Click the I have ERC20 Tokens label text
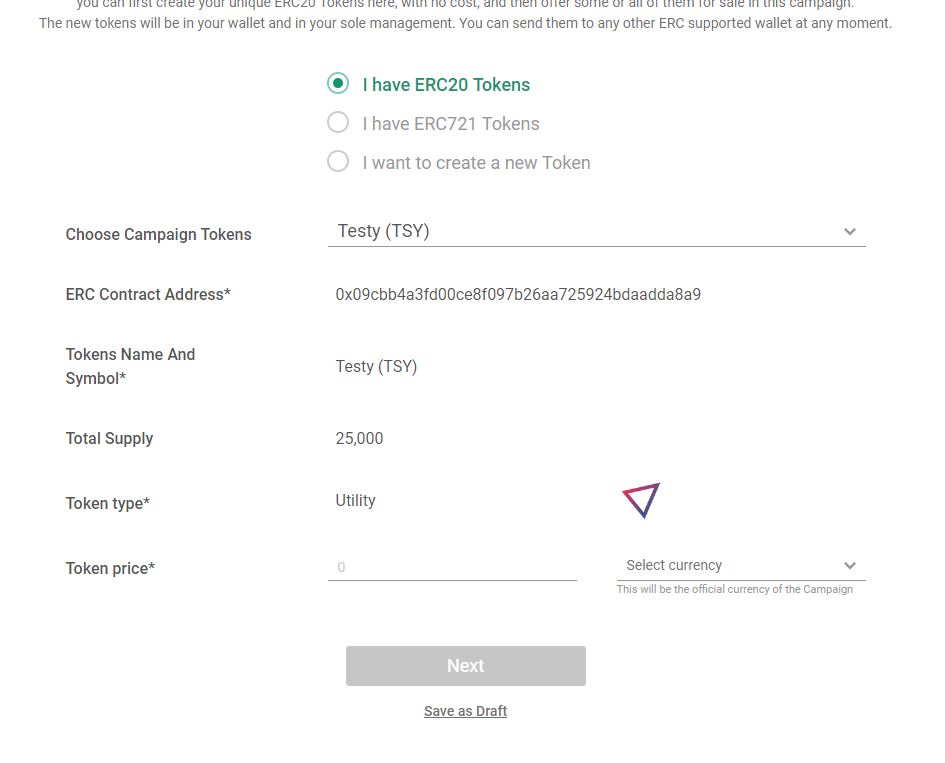The width and height of the screenshot is (945, 763). pos(446,85)
